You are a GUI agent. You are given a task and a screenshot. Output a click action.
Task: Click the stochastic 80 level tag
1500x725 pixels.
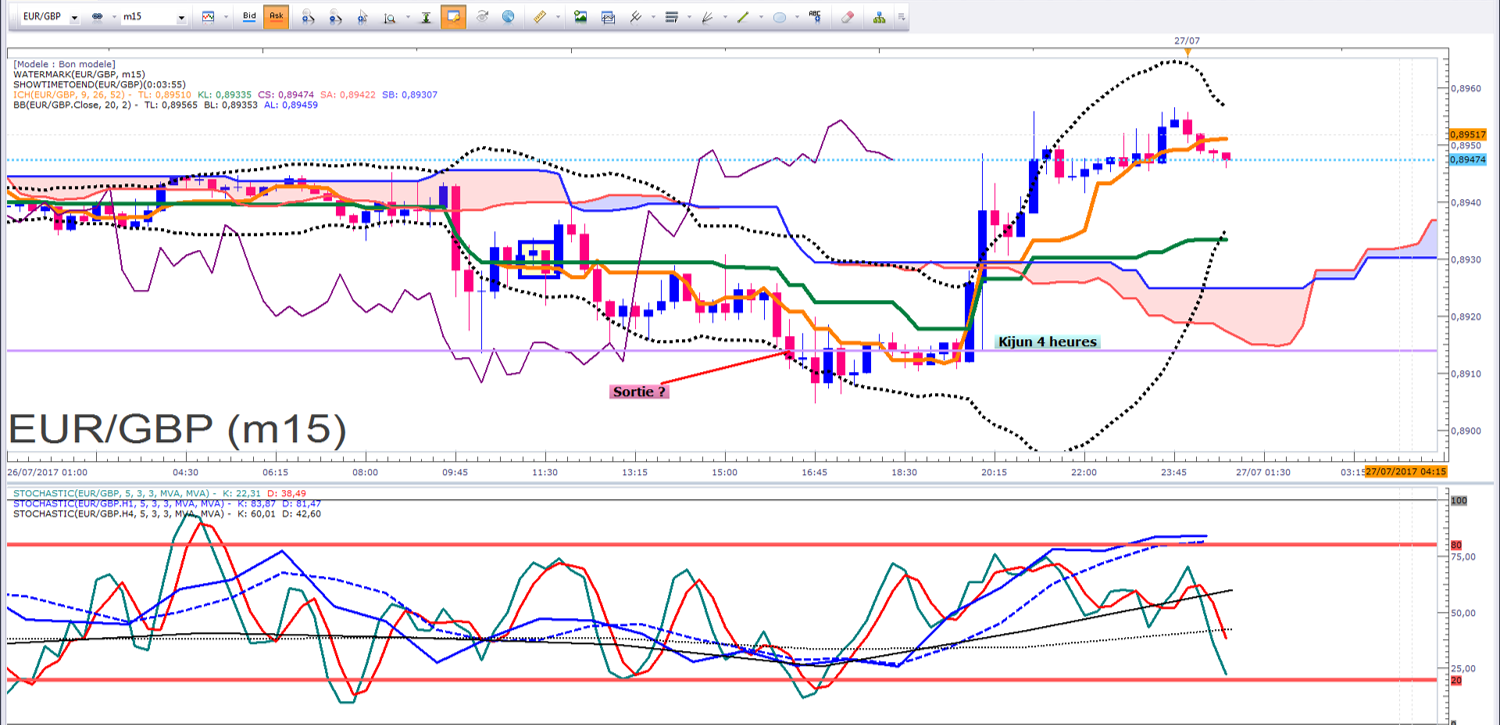1457,545
